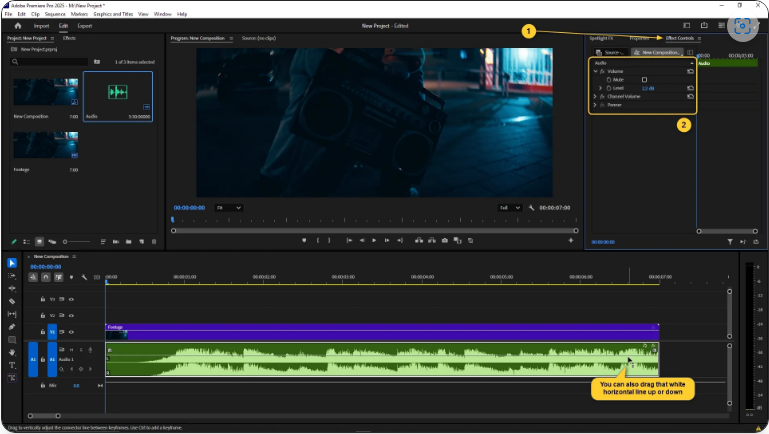Select the Selection tool in the tools panel

coord(12,263)
